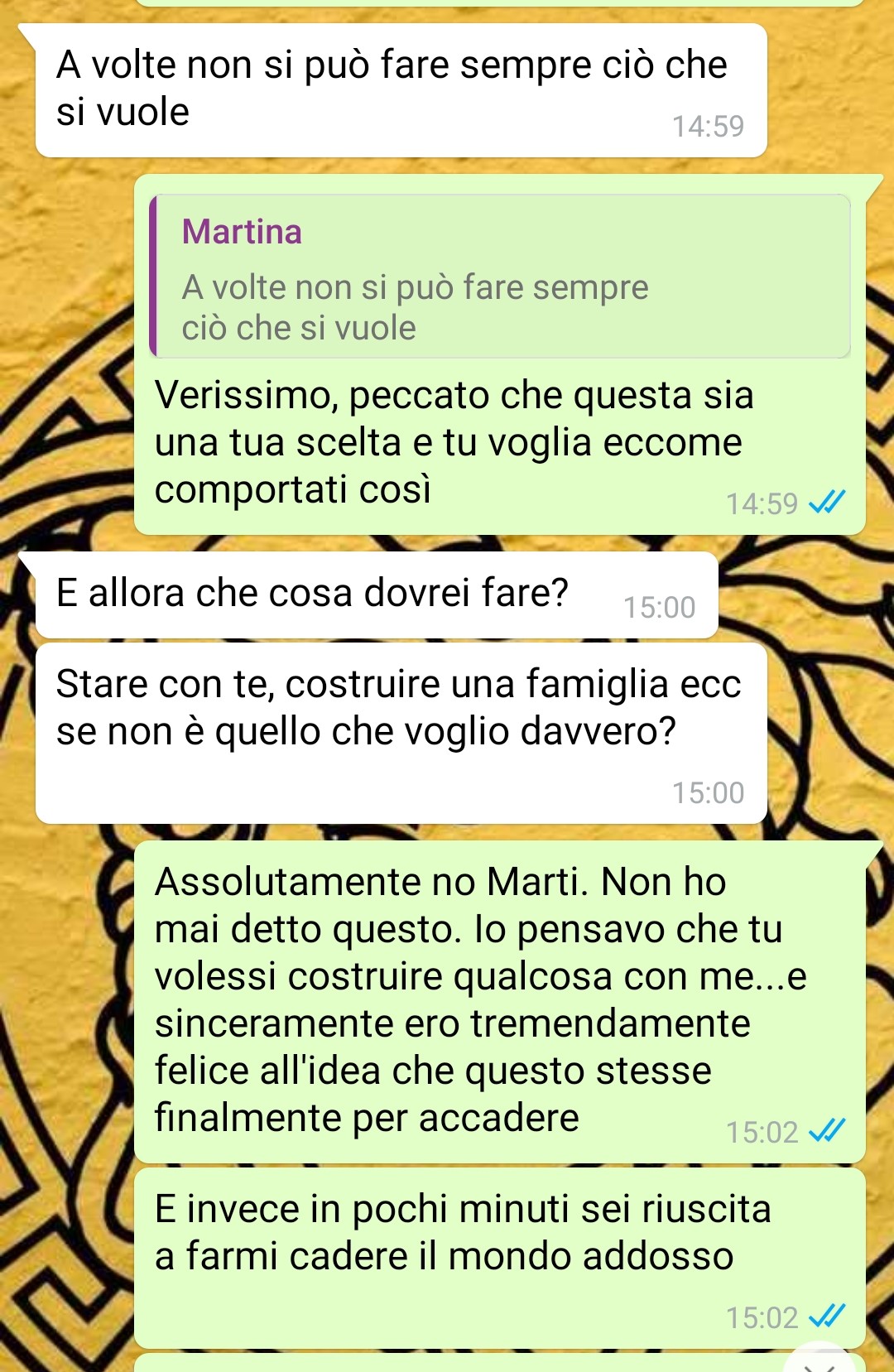Tap the 14:59 timestamp on the first incoming message

[x=708, y=127]
